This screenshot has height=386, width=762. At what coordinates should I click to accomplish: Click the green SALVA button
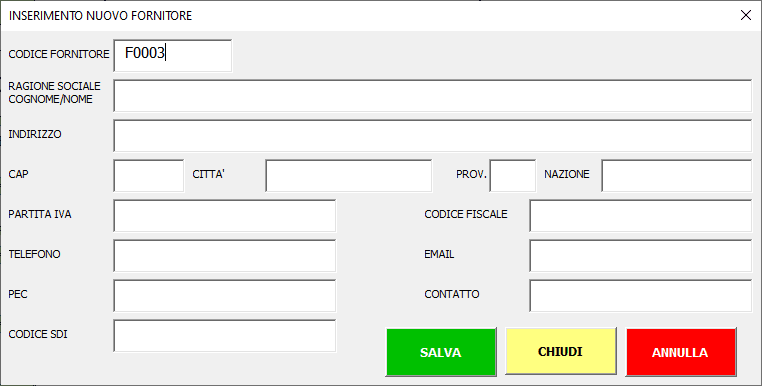tap(441, 352)
